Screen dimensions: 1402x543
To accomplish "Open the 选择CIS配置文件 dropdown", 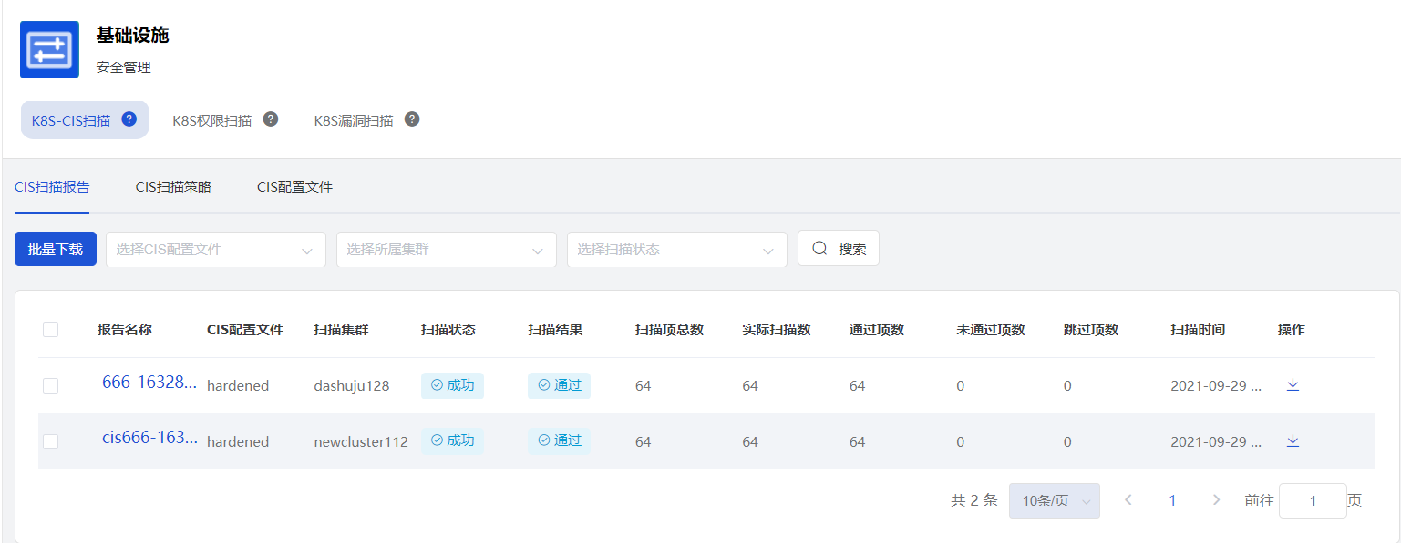I will [215, 249].
